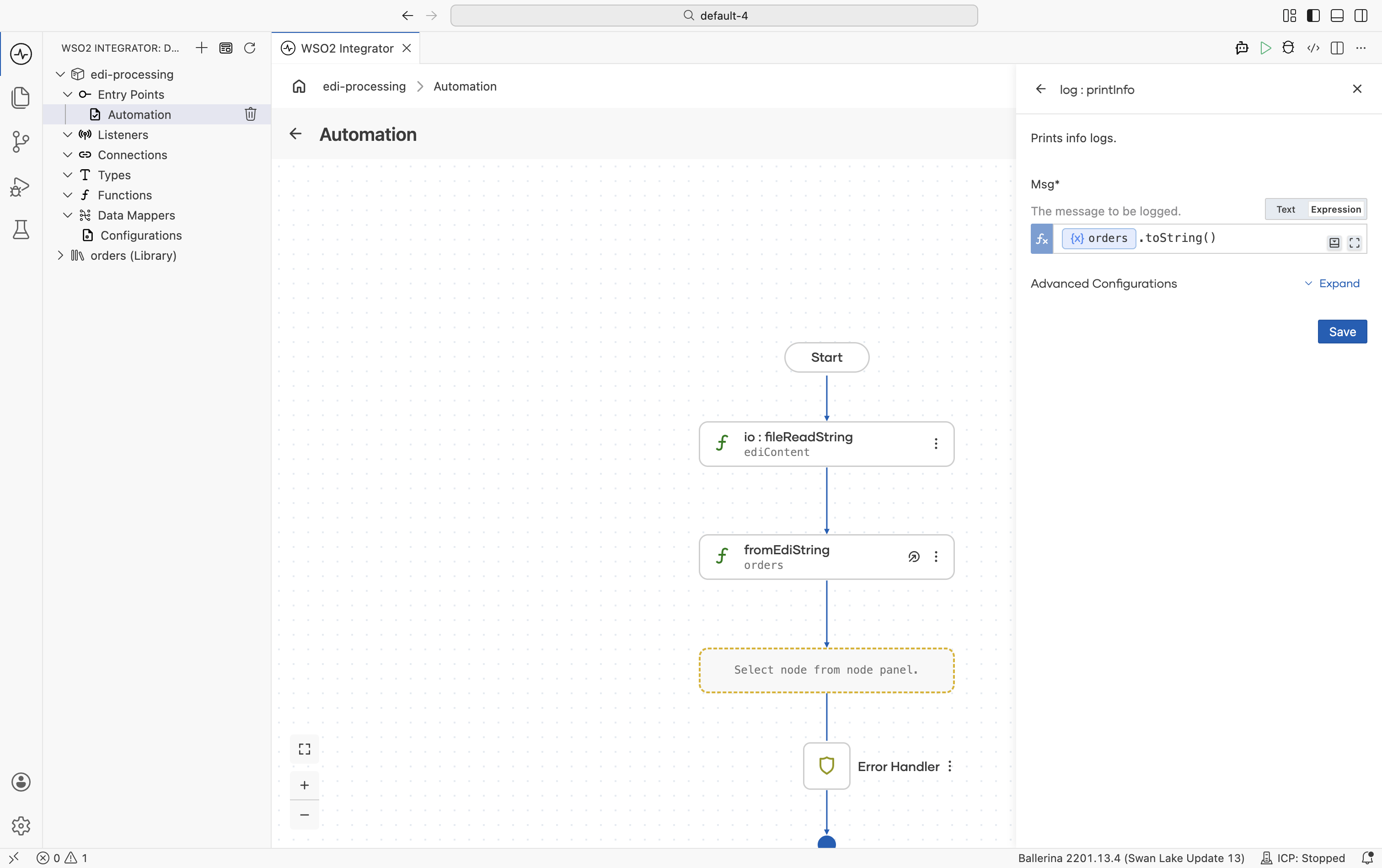Screen dimensions: 1382x868
Task: Run the integration with the play icon
Action: click(1265, 48)
